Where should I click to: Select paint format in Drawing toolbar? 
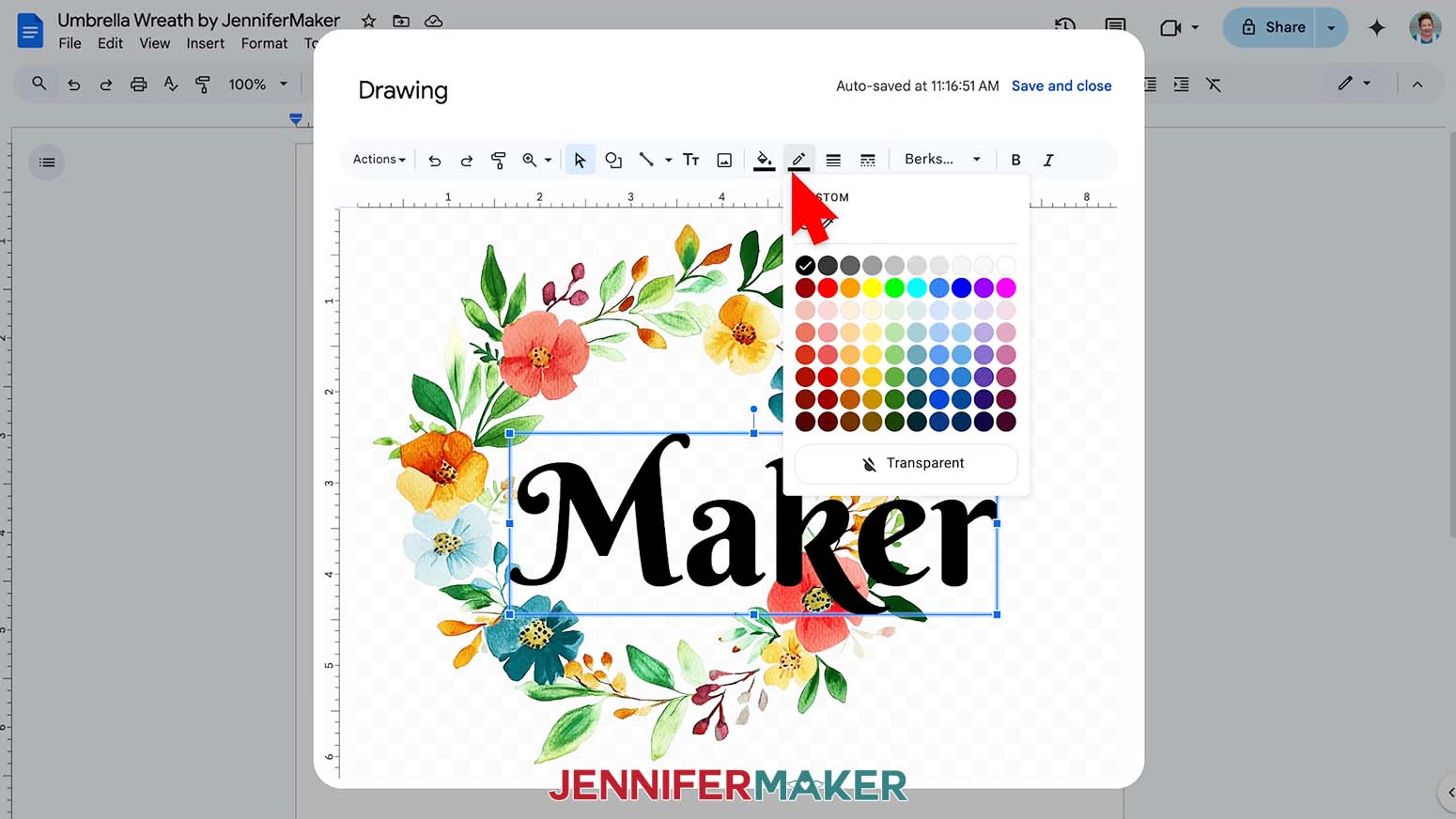coord(498,161)
